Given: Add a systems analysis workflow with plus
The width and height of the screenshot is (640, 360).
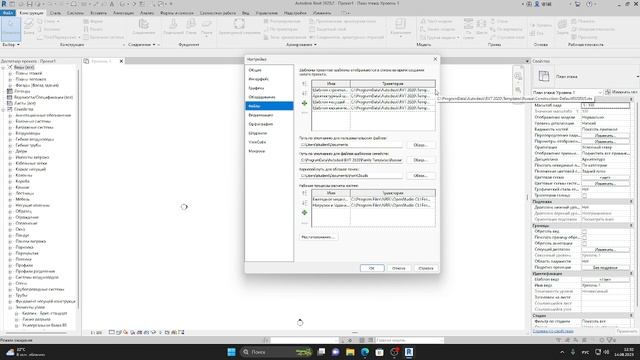Looking at the screenshot, I should pos(304,213).
